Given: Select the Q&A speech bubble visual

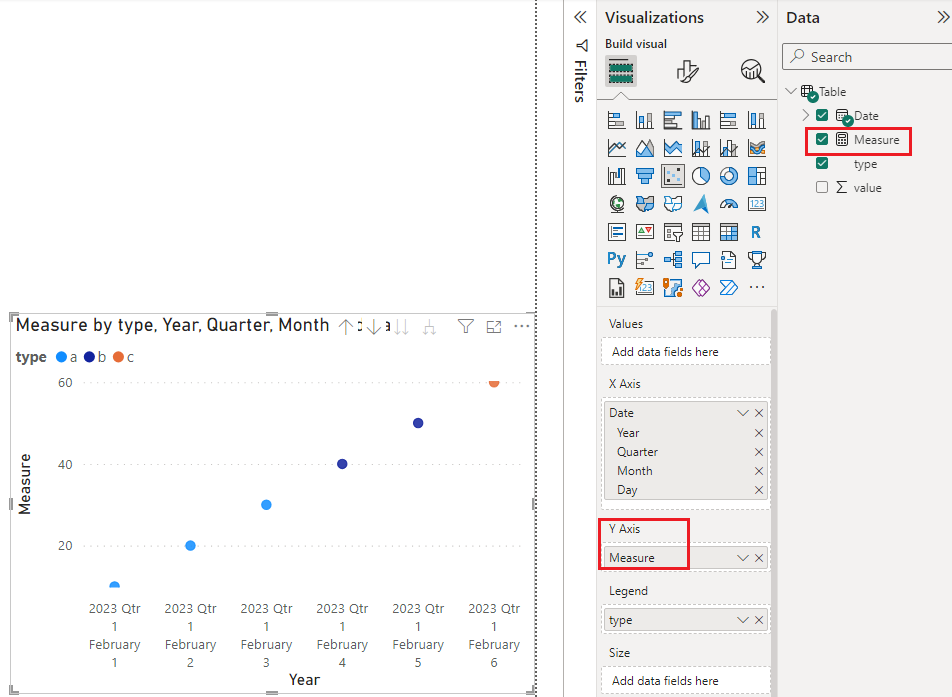Looking at the screenshot, I should pos(701,260).
